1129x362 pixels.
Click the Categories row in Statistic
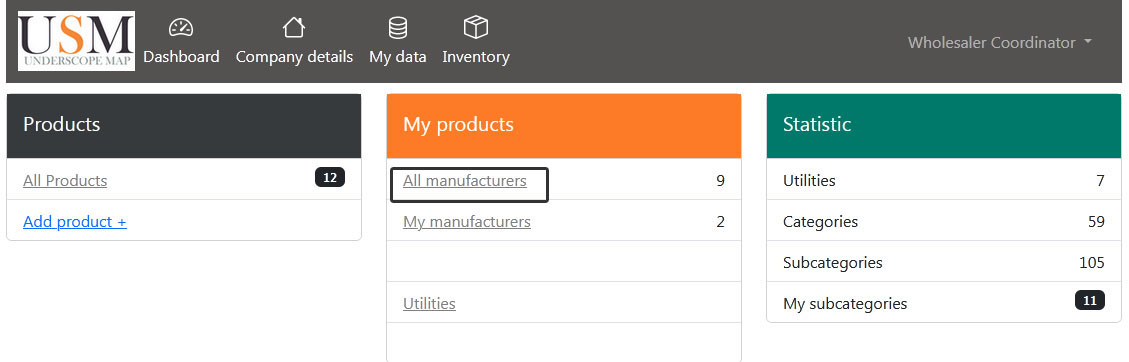[x=943, y=222]
